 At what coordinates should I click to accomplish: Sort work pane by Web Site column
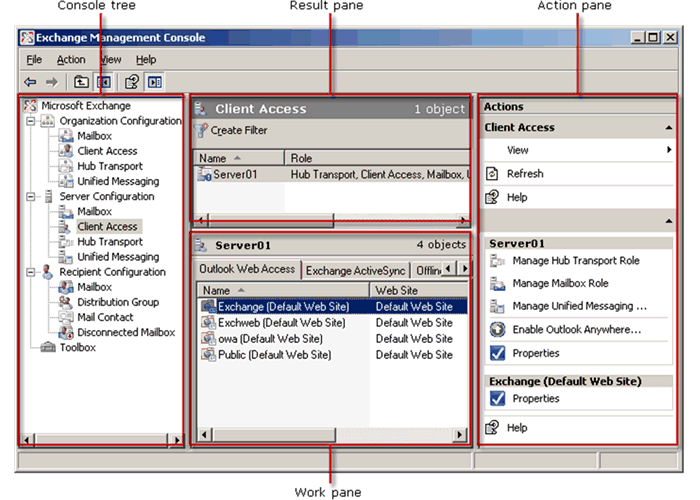[x=418, y=290]
